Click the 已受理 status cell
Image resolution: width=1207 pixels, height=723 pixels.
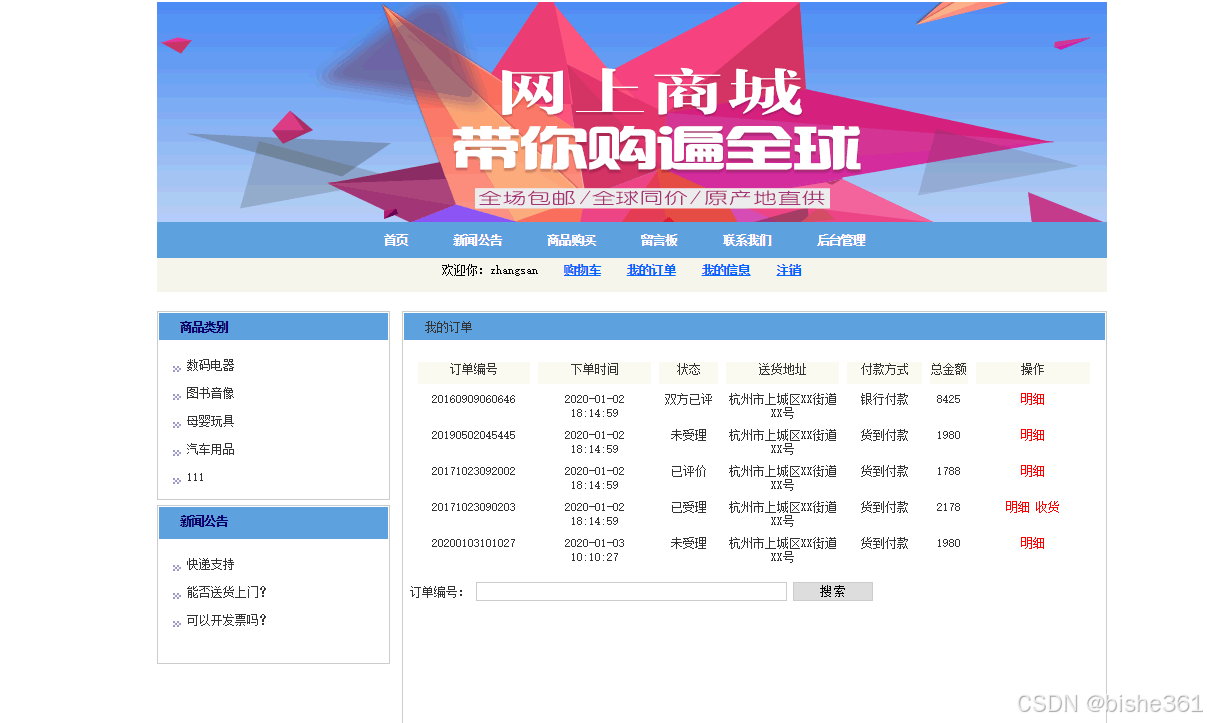click(x=688, y=507)
